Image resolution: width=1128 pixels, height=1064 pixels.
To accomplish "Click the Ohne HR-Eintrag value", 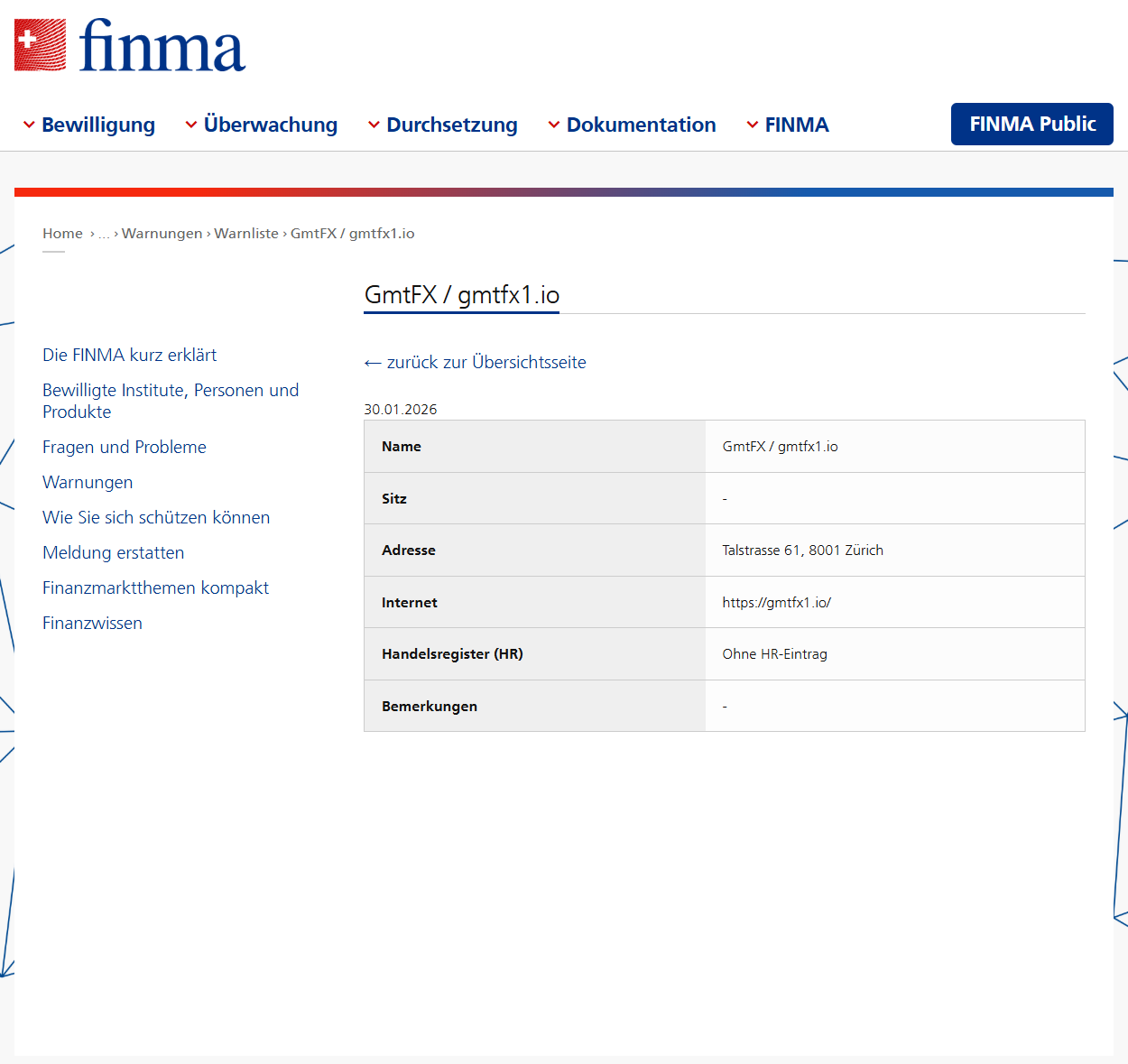I will pyautogui.click(x=774, y=653).
